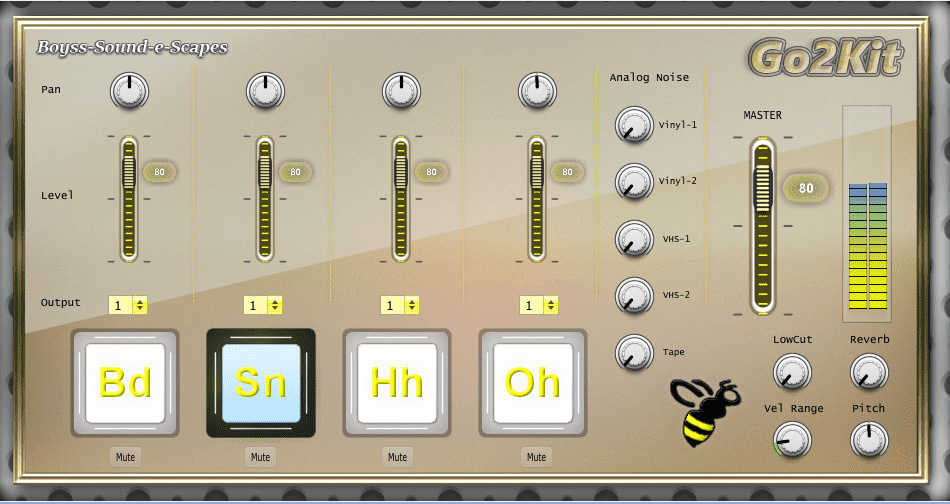Click the Bd bass drum pad
The width and height of the screenshot is (950, 504).
[125, 383]
